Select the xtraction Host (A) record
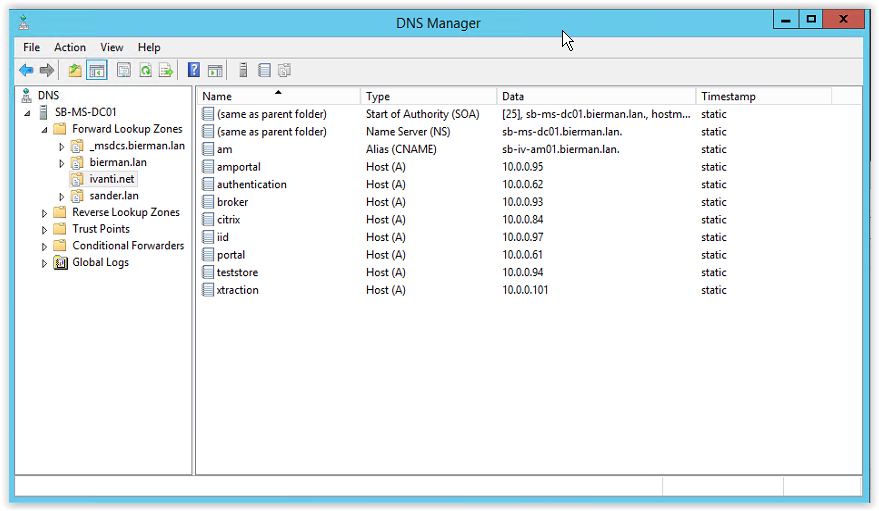This screenshot has width=879, height=511. tap(528, 290)
